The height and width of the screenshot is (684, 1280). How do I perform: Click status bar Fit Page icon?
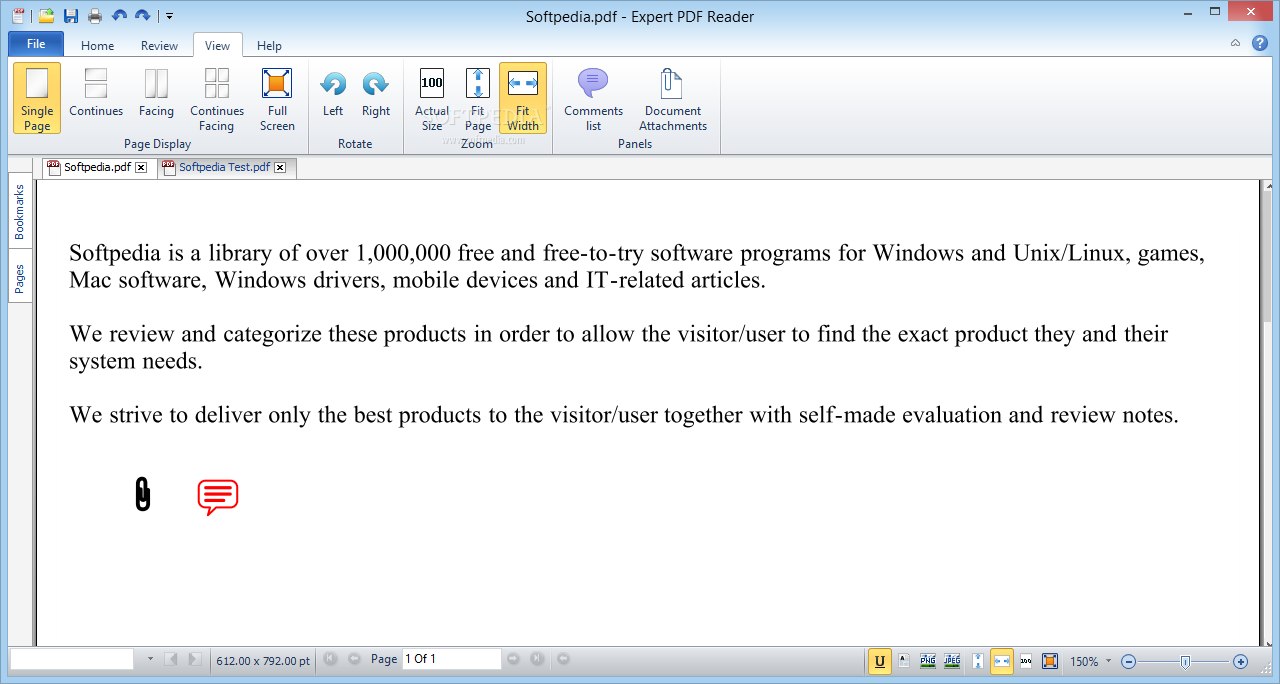(x=977, y=661)
